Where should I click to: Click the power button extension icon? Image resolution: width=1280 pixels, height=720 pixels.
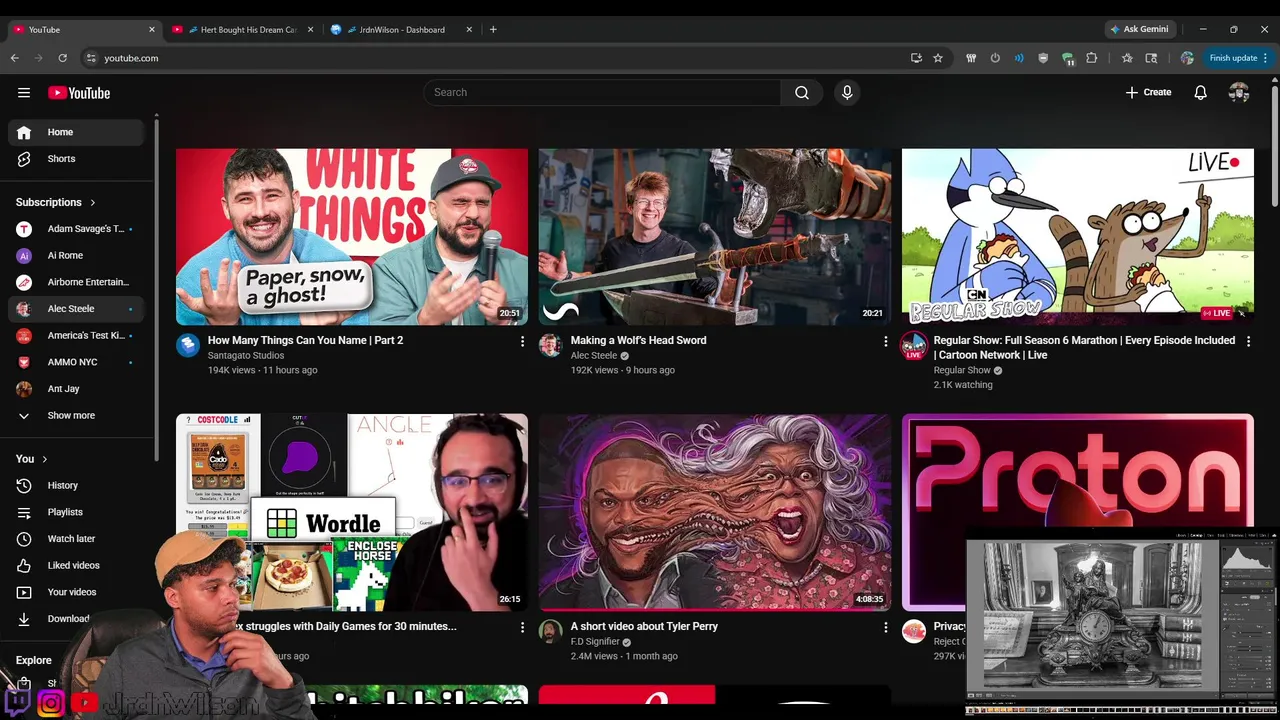[x=995, y=58]
